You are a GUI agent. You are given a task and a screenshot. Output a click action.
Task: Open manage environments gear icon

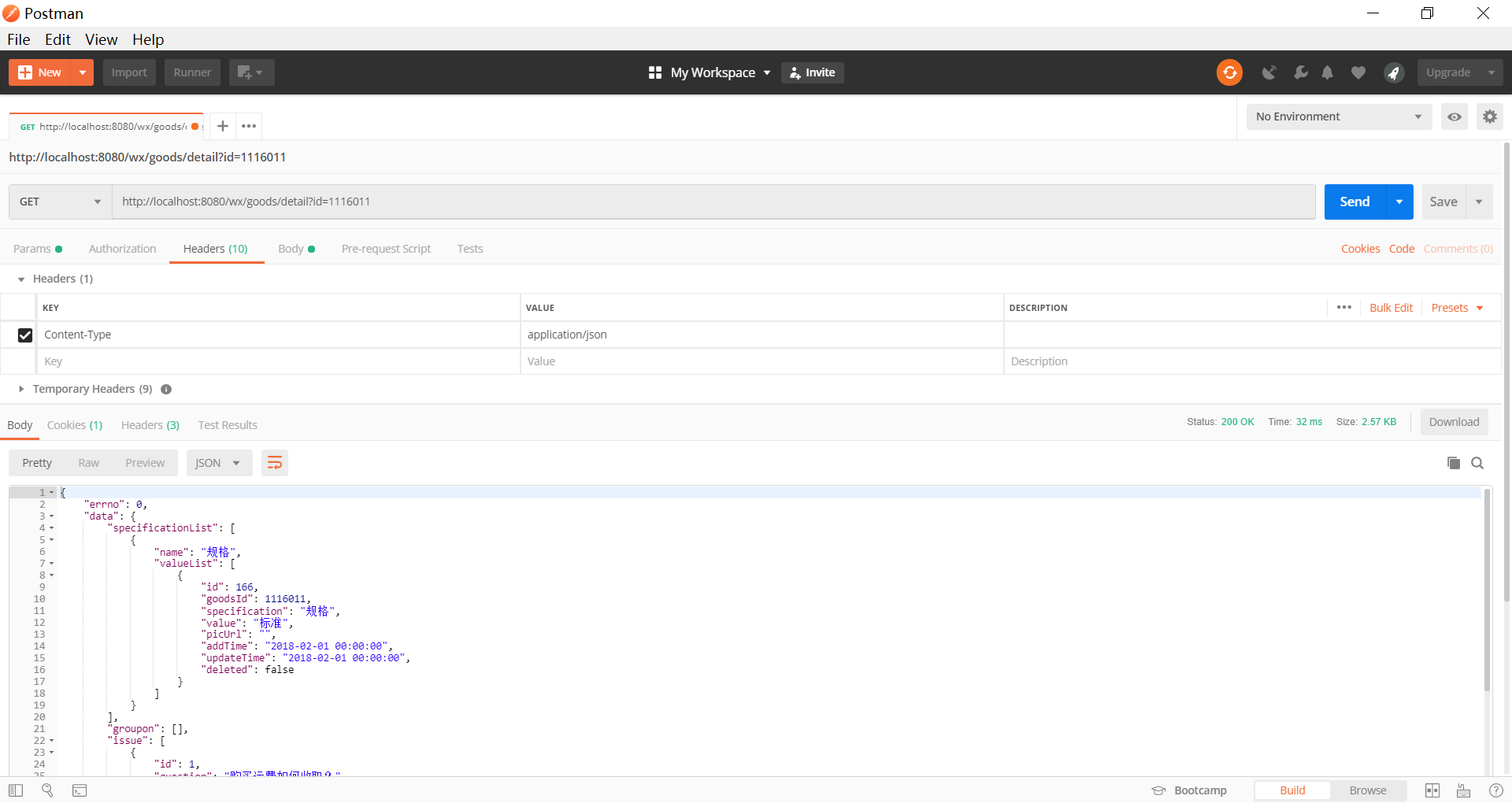pyautogui.click(x=1489, y=117)
